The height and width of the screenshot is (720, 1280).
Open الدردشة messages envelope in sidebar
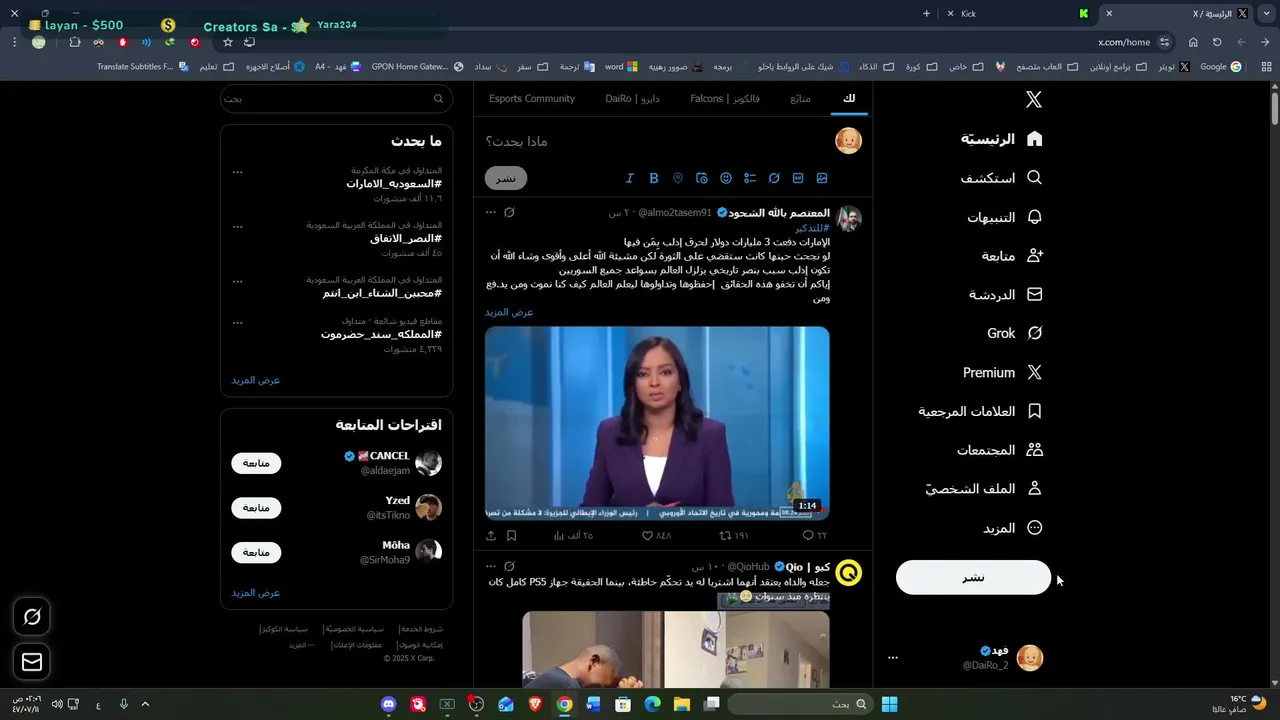(1034, 295)
